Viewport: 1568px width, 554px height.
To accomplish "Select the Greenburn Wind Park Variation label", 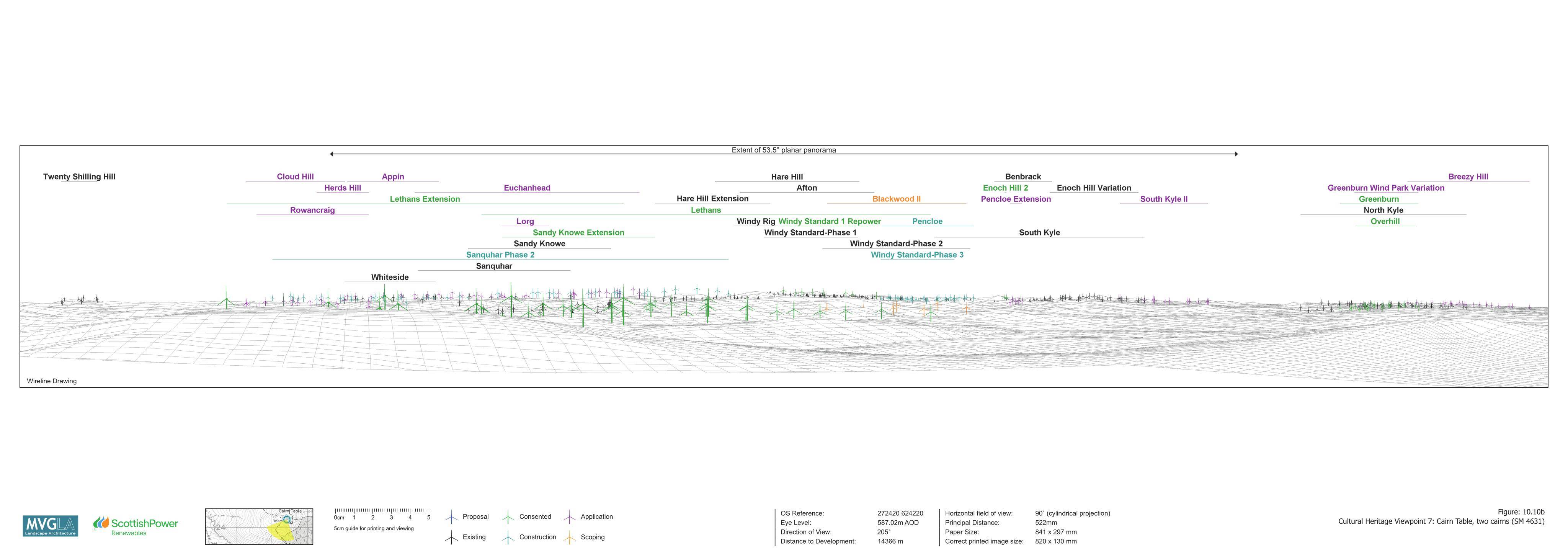I will tap(1386, 188).
